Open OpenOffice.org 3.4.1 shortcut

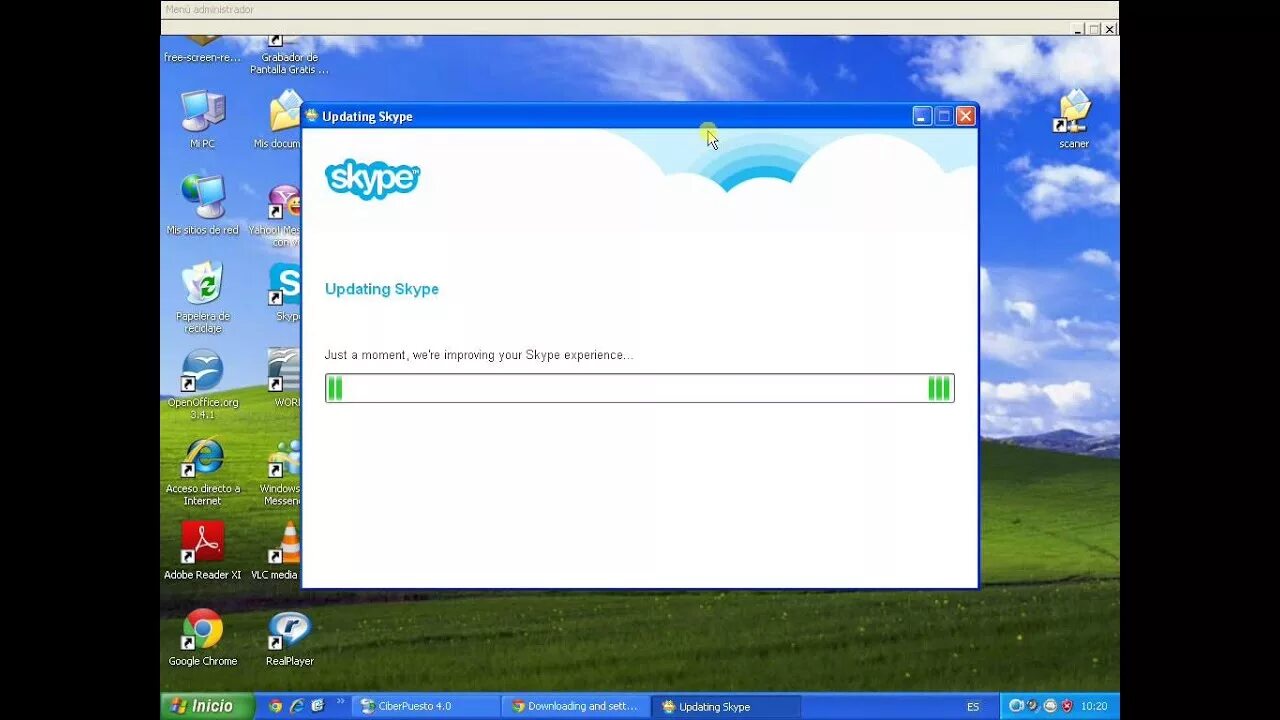[x=202, y=383]
